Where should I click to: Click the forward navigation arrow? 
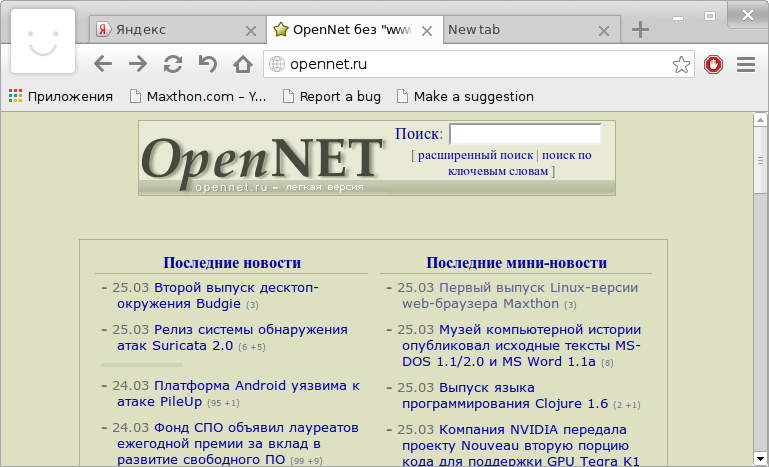coord(138,64)
